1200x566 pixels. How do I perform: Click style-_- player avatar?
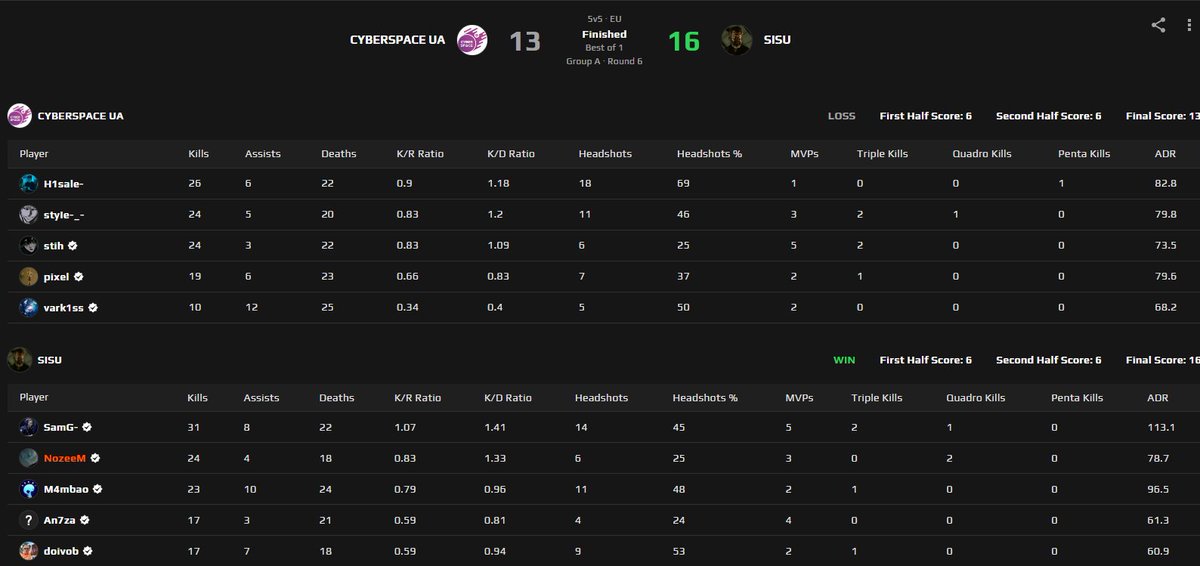(29, 214)
